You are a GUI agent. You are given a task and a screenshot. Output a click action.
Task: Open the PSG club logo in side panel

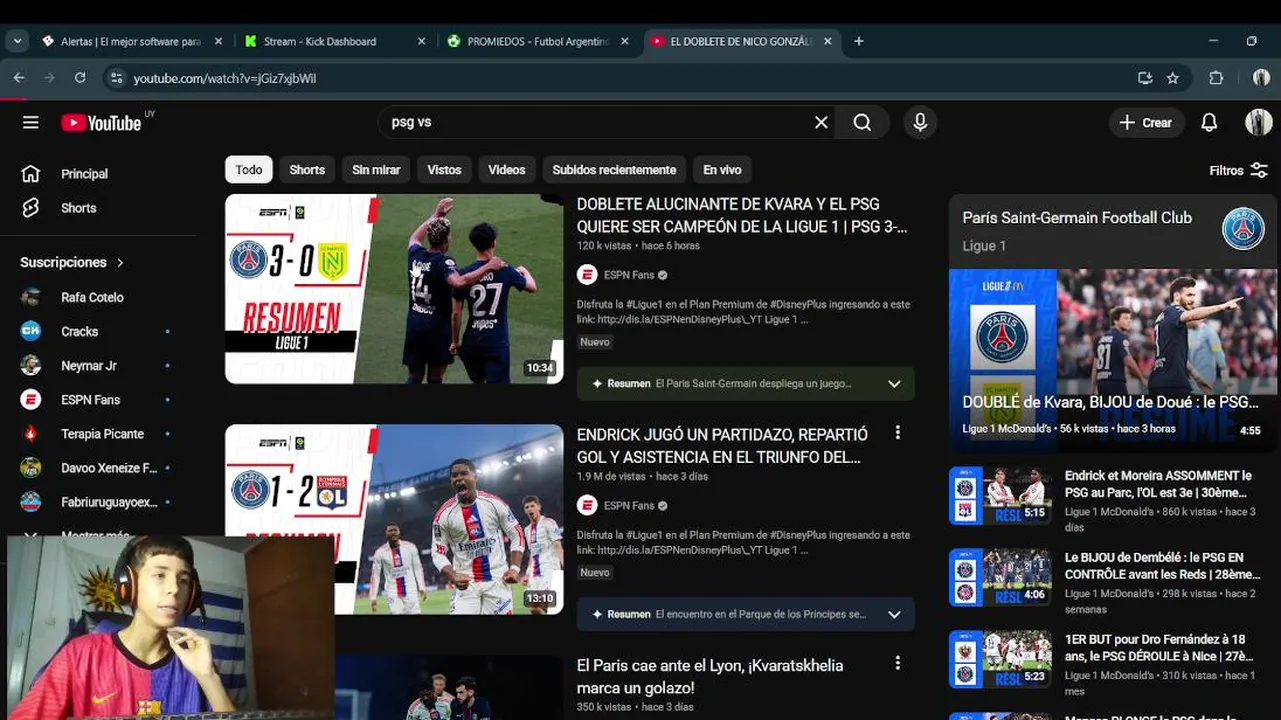click(1243, 229)
